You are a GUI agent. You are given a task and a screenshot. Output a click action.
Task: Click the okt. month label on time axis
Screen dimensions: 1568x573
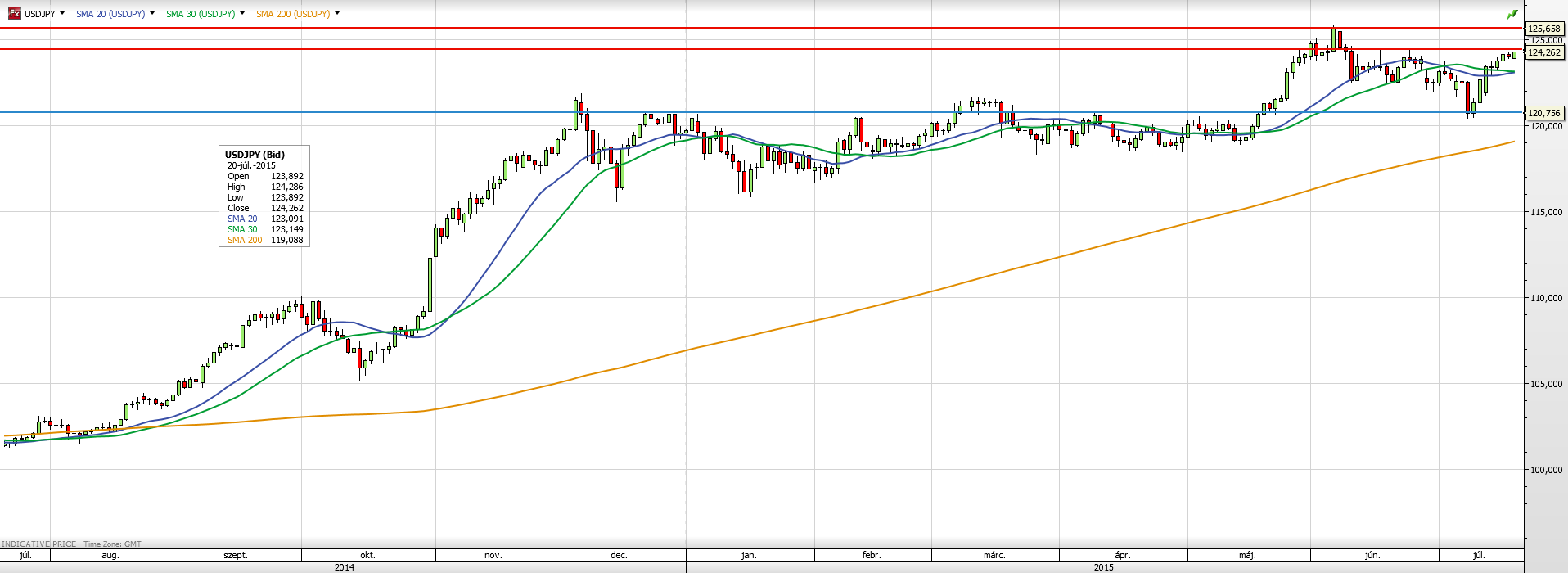tap(368, 555)
